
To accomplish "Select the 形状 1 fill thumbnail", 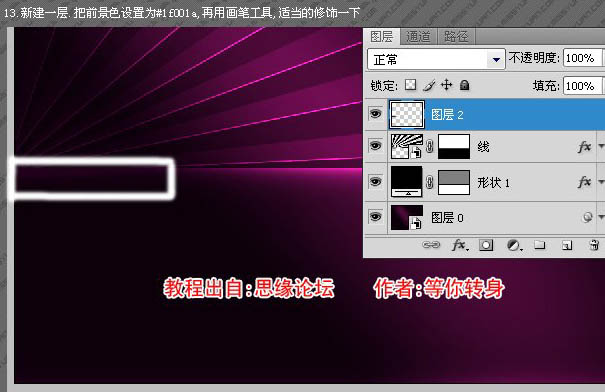I will coord(407,182).
